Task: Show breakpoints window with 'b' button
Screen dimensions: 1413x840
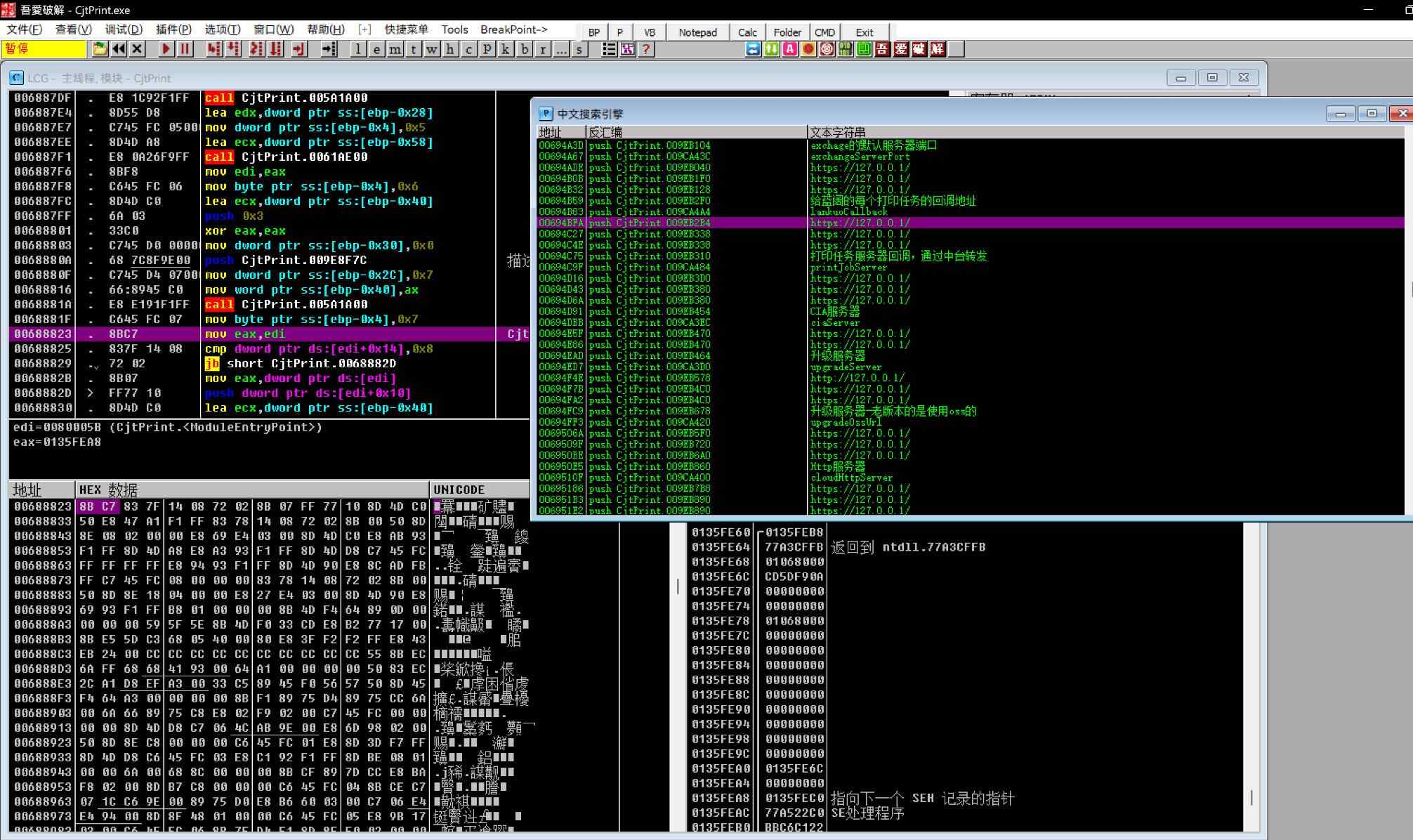Action: click(525, 49)
